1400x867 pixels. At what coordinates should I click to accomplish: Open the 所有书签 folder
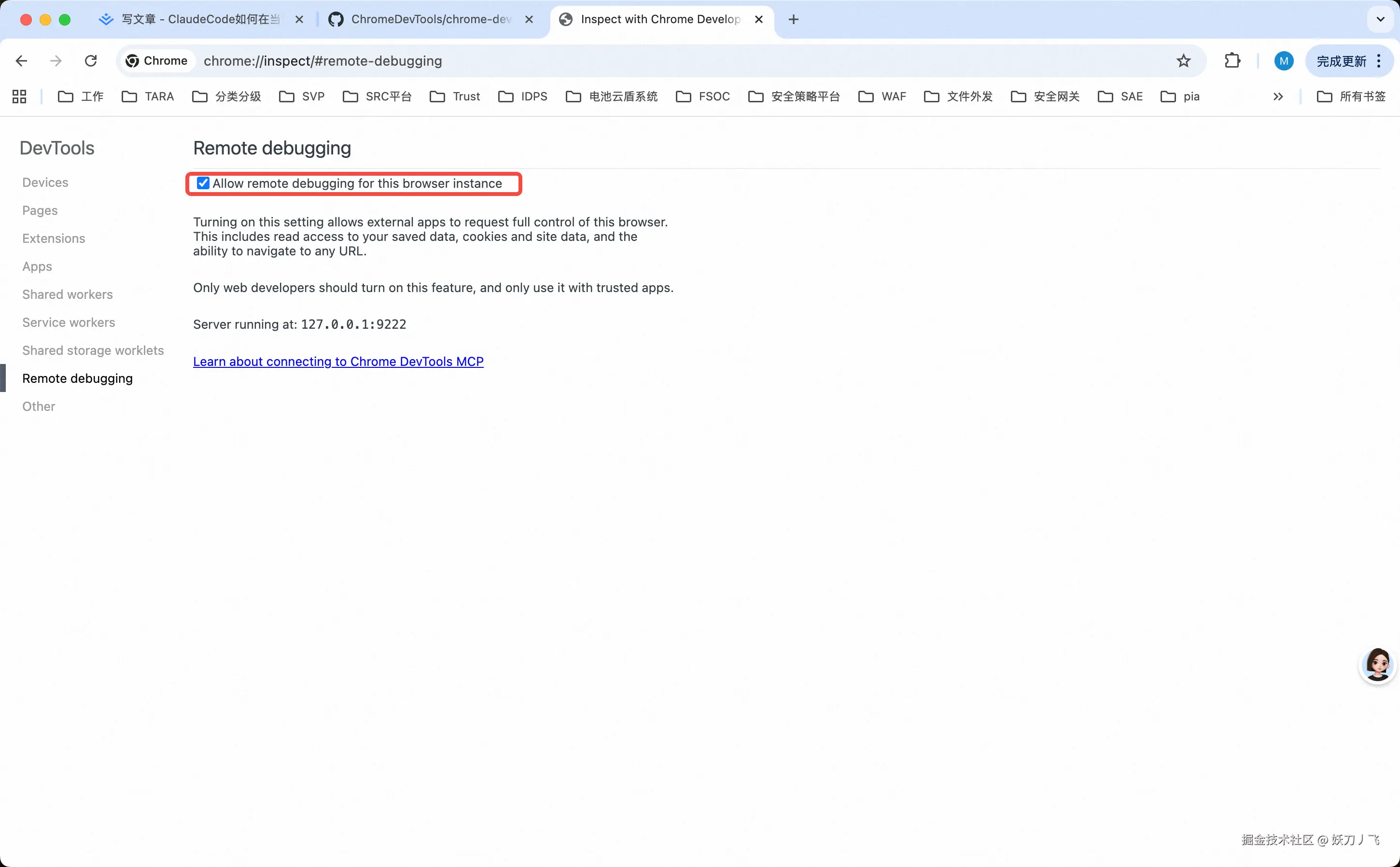tap(1351, 97)
